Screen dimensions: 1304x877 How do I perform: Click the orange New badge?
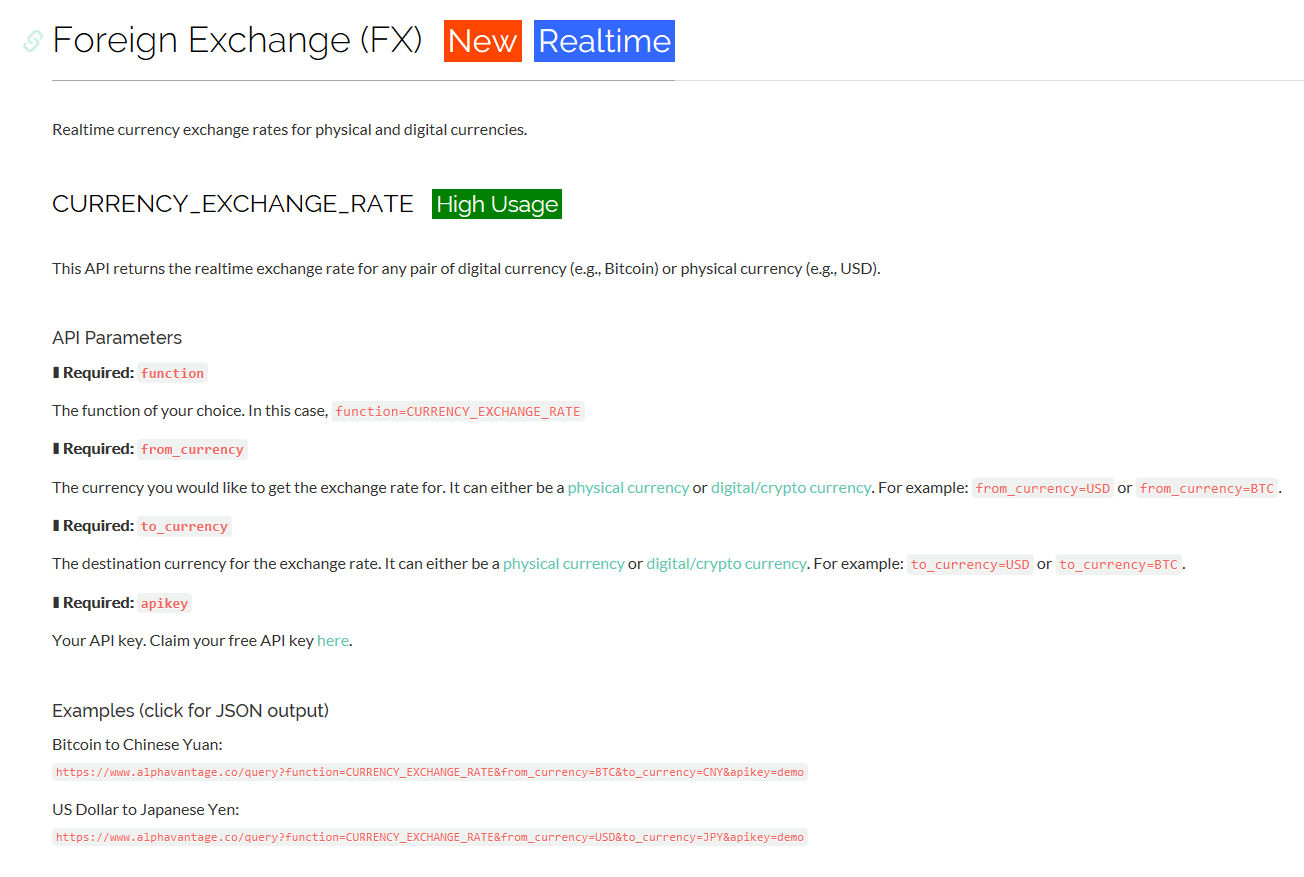[x=483, y=41]
